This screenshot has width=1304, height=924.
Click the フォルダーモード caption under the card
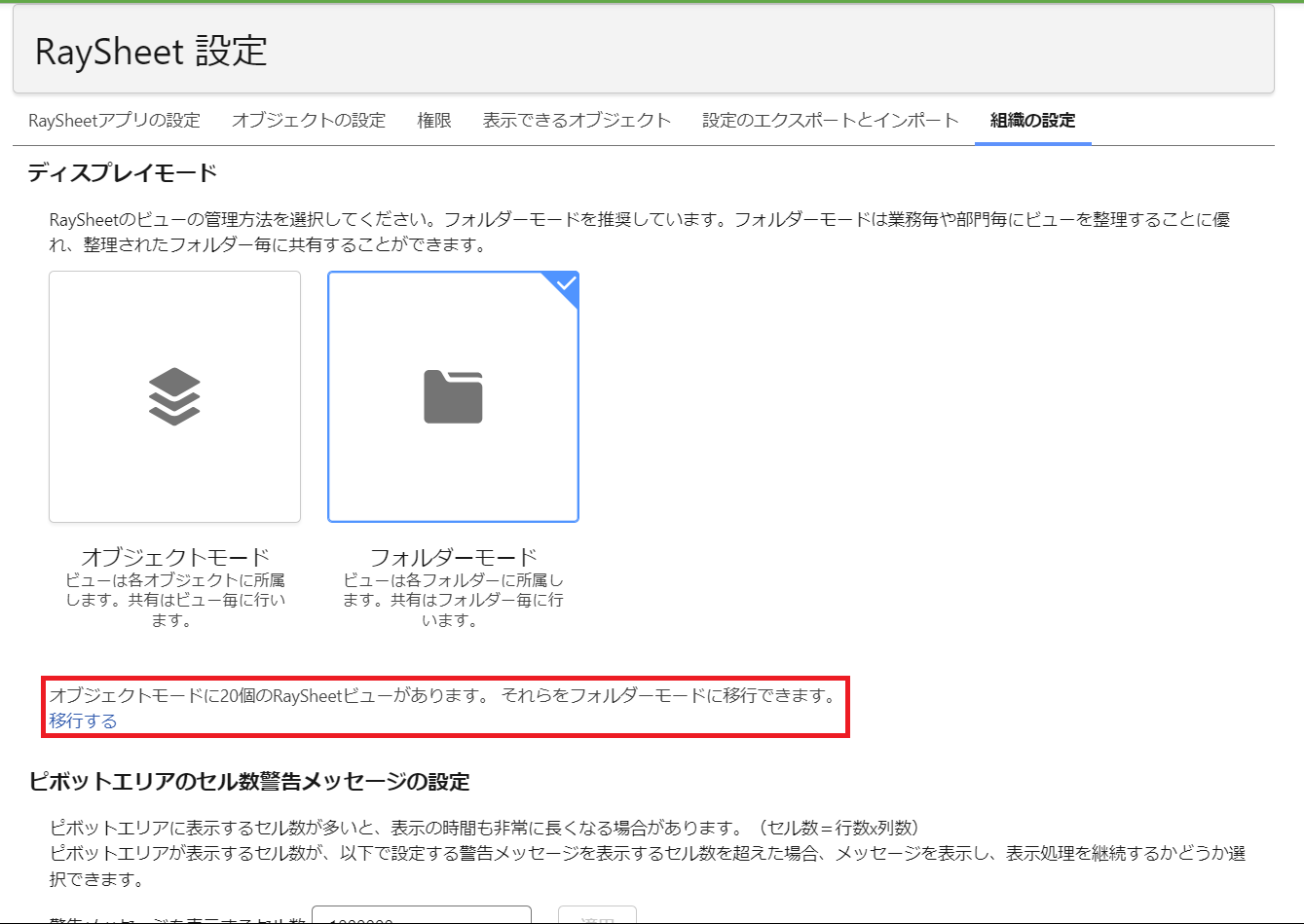[x=454, y=557]
